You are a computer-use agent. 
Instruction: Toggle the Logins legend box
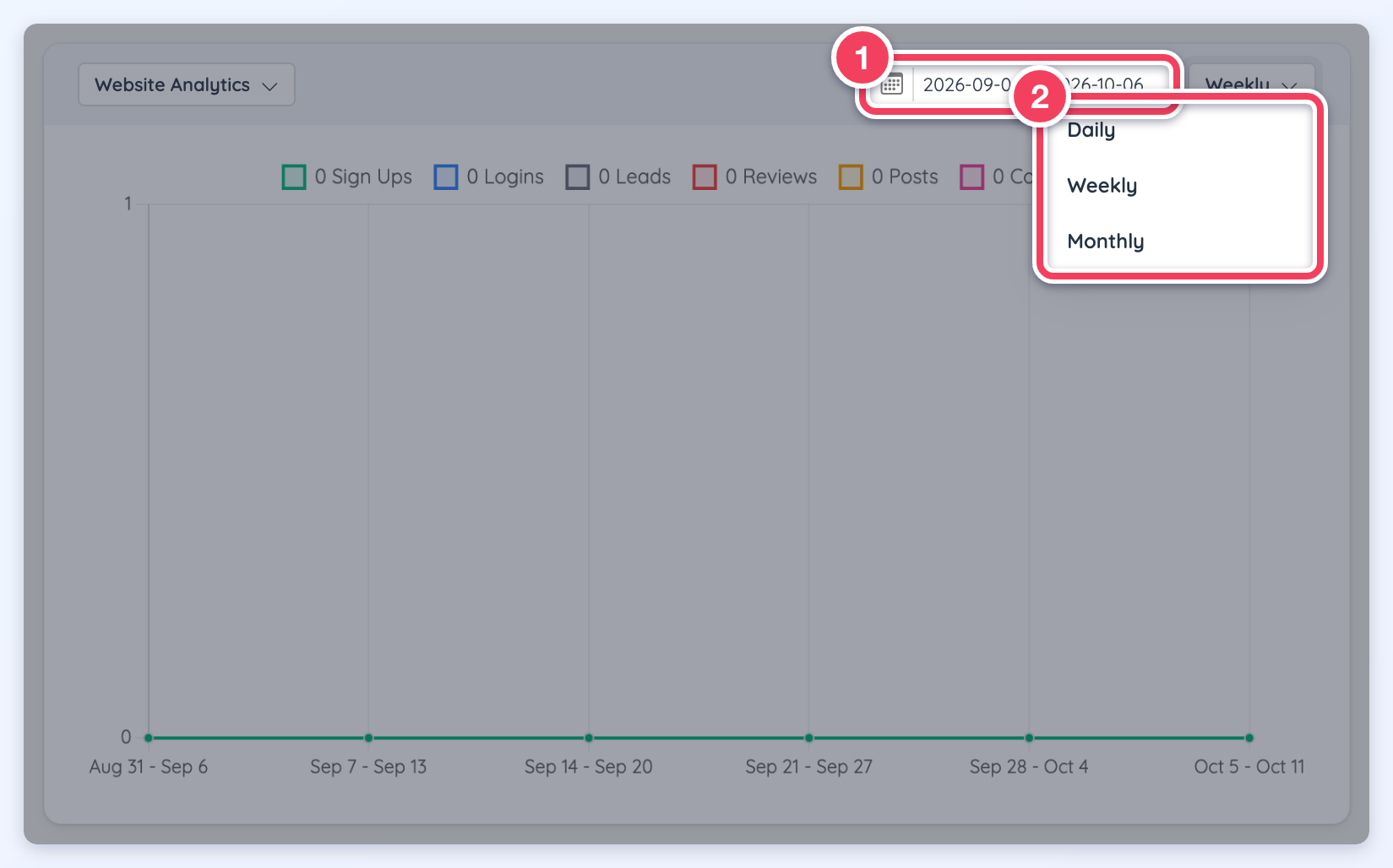446,177
